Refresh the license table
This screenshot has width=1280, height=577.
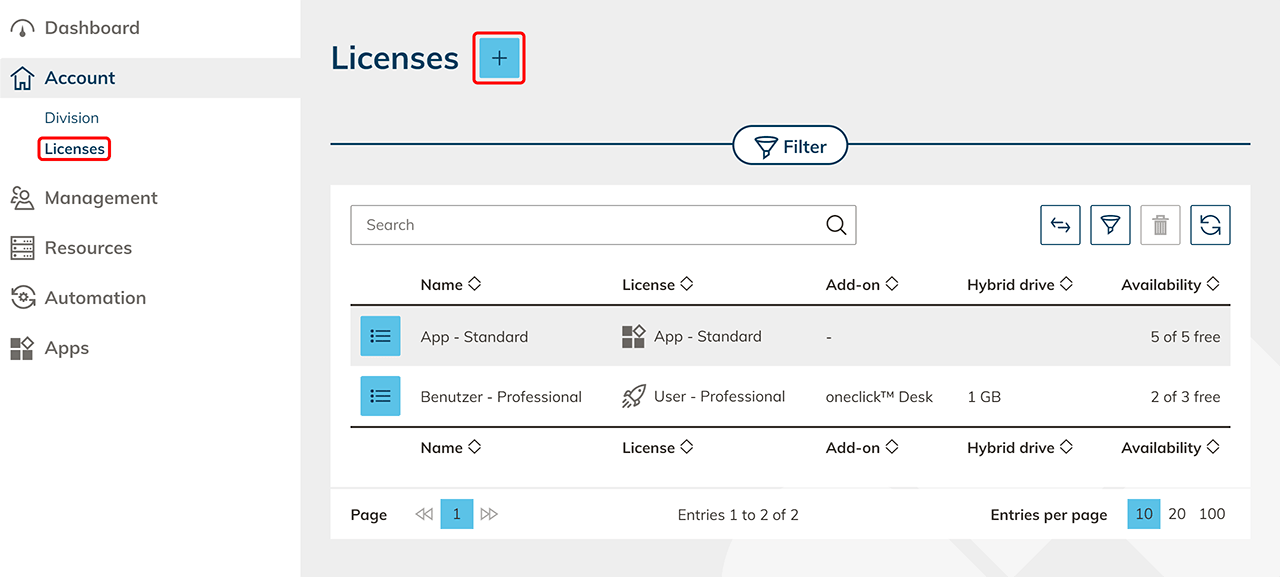[x=1210, y=225]
